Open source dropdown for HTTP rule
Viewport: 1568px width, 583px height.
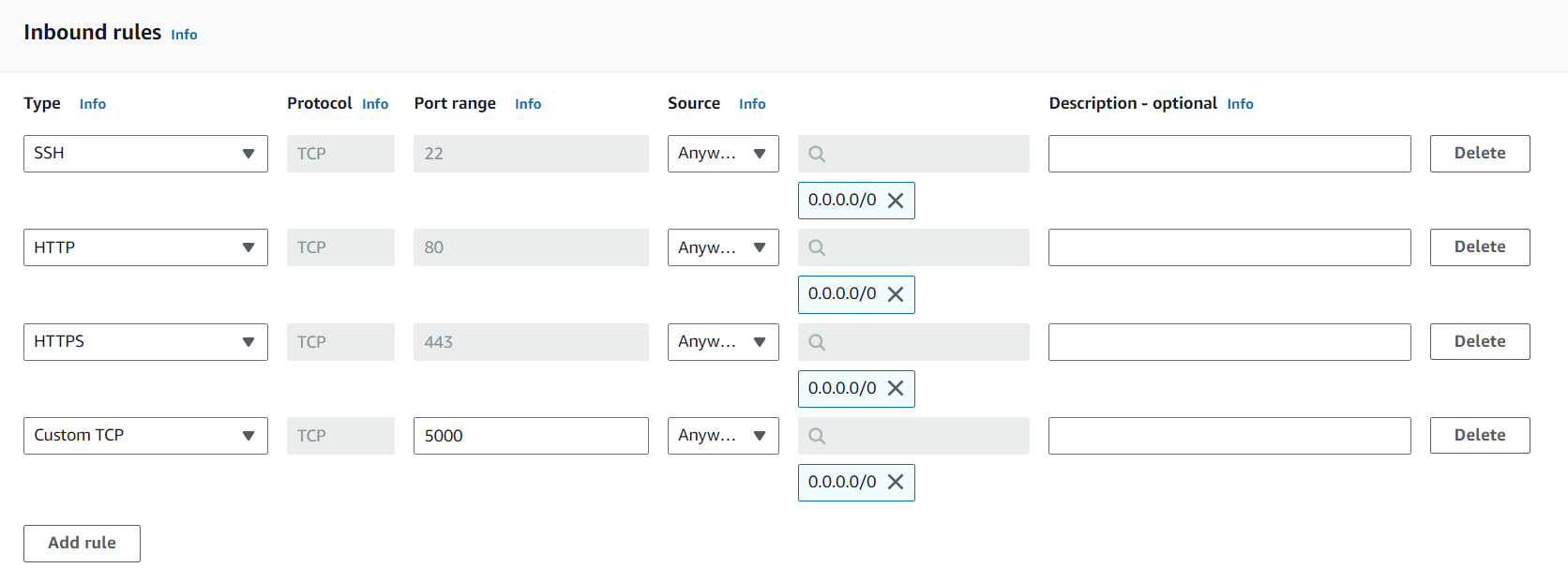(723, 247)
